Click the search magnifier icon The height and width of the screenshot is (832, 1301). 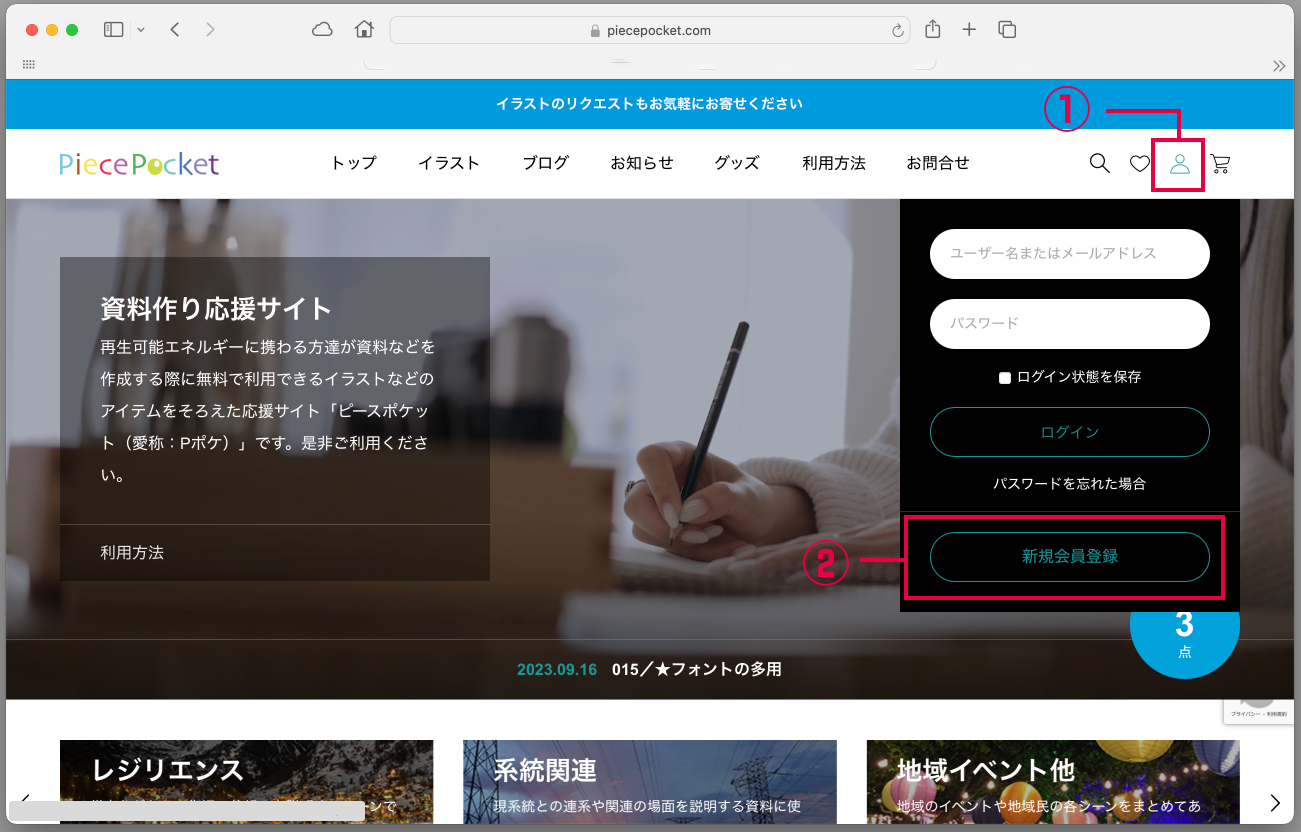pyautogui.click(x=1099, y=164)
